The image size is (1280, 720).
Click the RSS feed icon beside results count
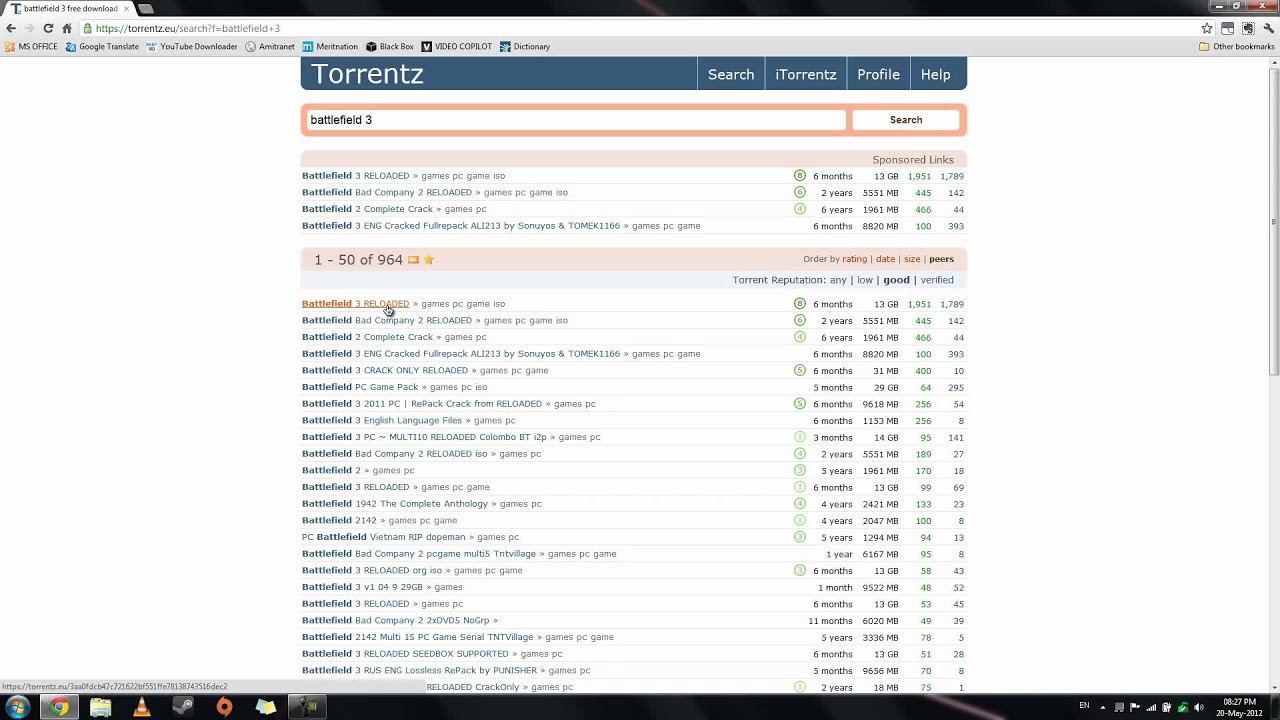point(413,260)
